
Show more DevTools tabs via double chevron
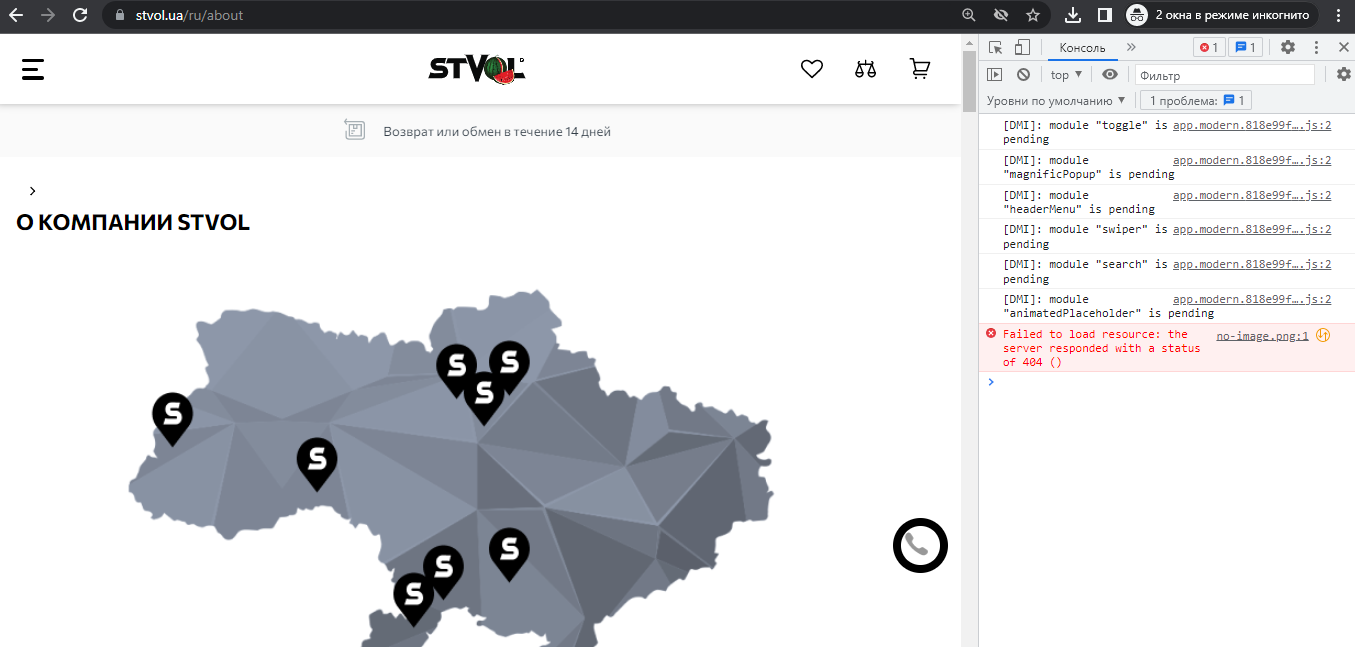1131,47
